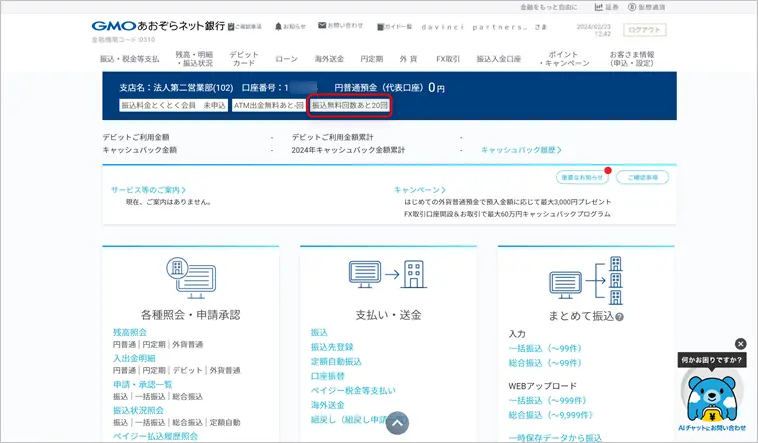Click the 振込無料回数あと20回 badge
The image size is (758, 443).
(350, 105)
